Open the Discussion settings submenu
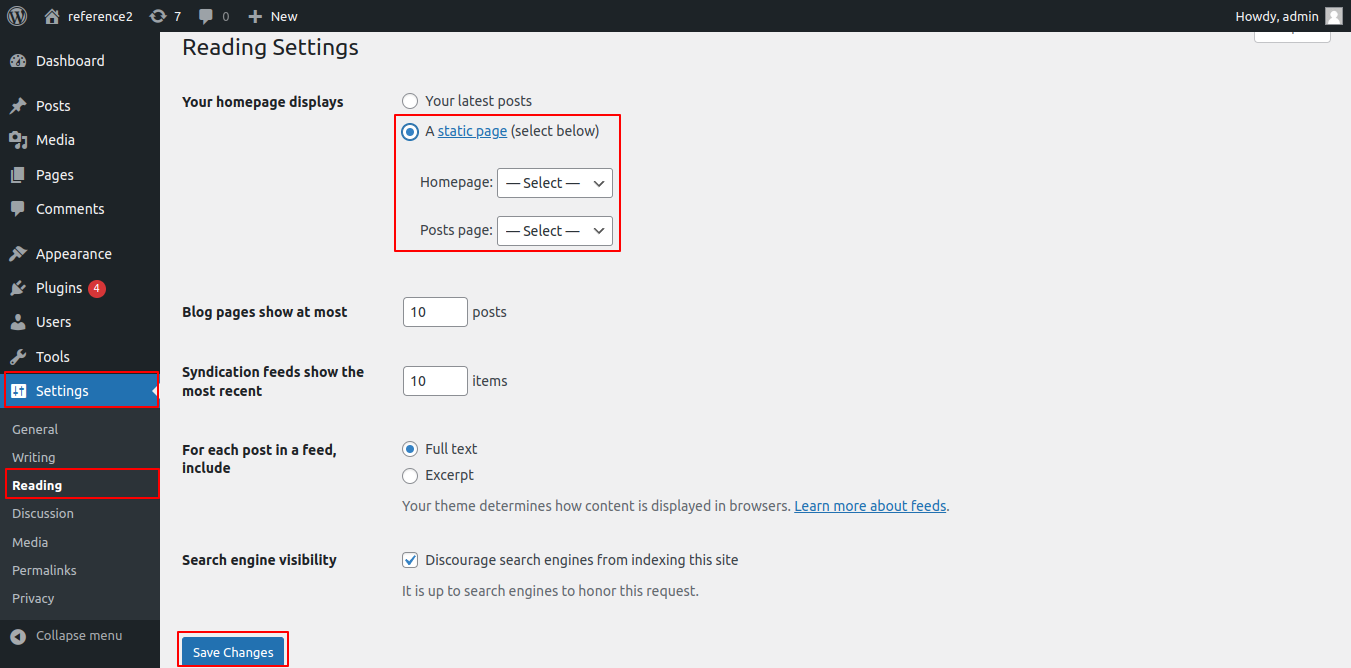 (x=43, y=513)
